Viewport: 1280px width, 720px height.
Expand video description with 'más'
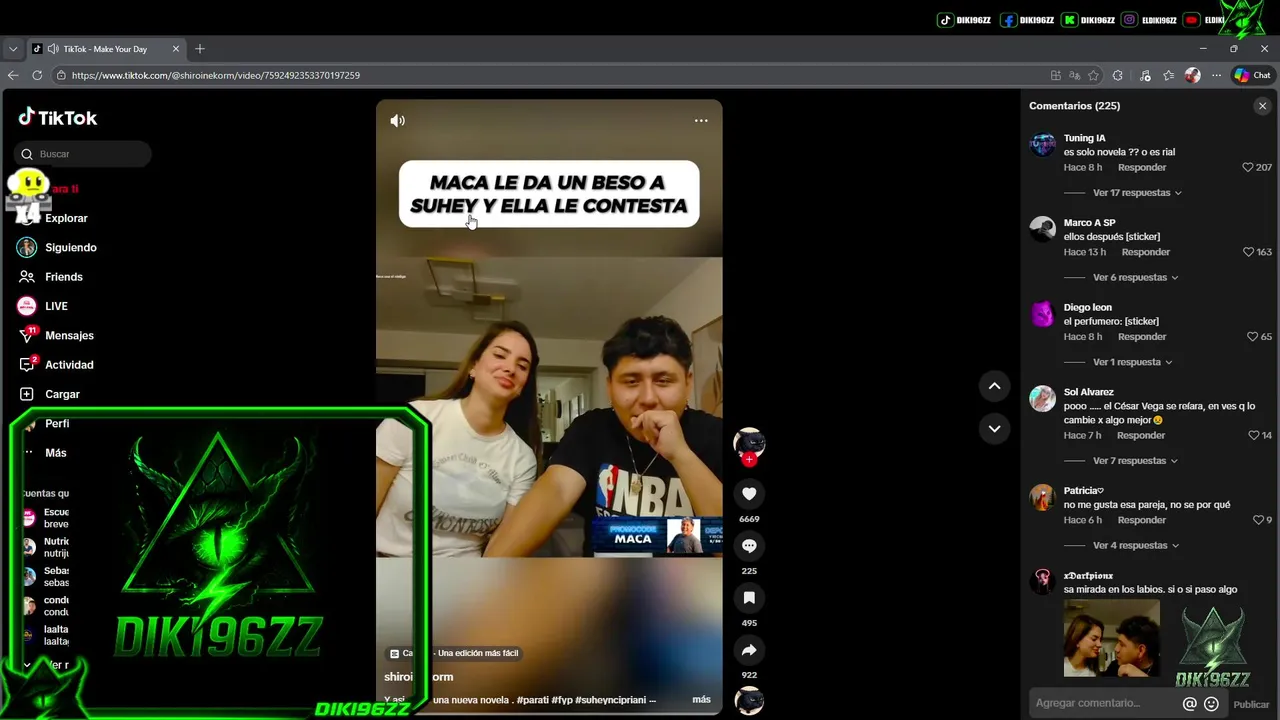tap(701, 699)
